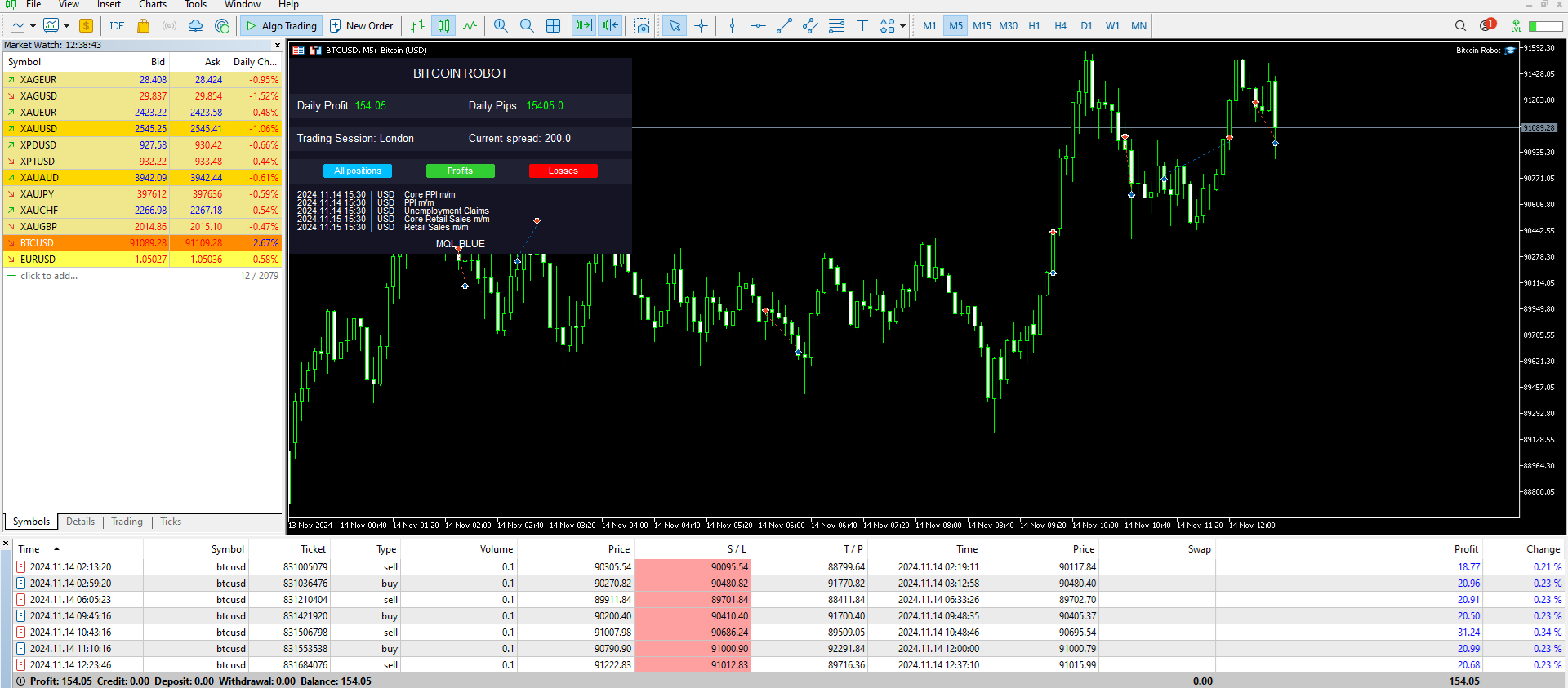Switch chart to candlestick style
1568x688 pixels.
pyautogui.click(x=443, y=26)
